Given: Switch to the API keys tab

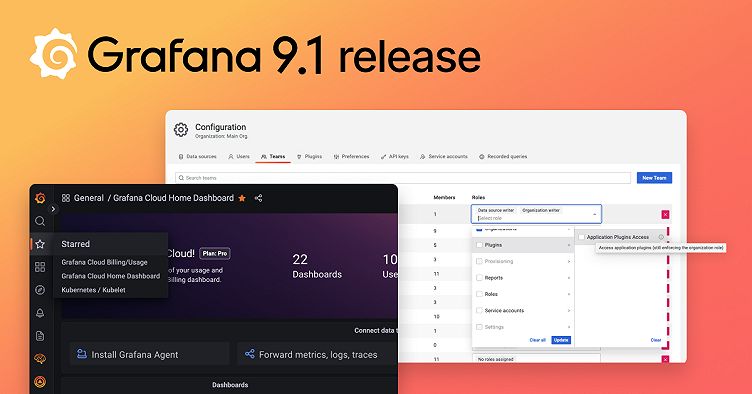Looking at the screenshot, I should (x=395, y=157).
